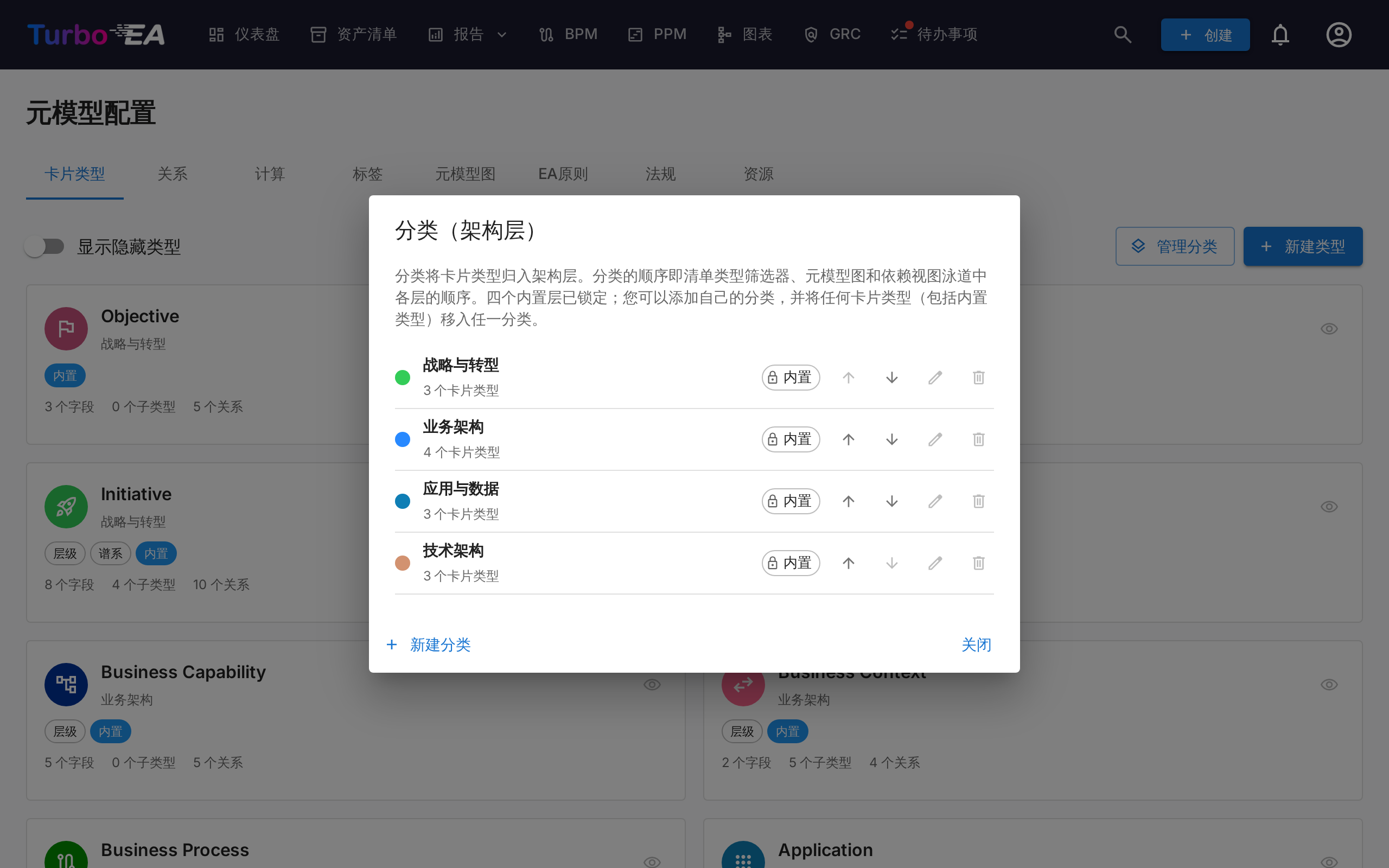
Task: Expand the 报告 dropdown menu
Action: tap(468, 34)
